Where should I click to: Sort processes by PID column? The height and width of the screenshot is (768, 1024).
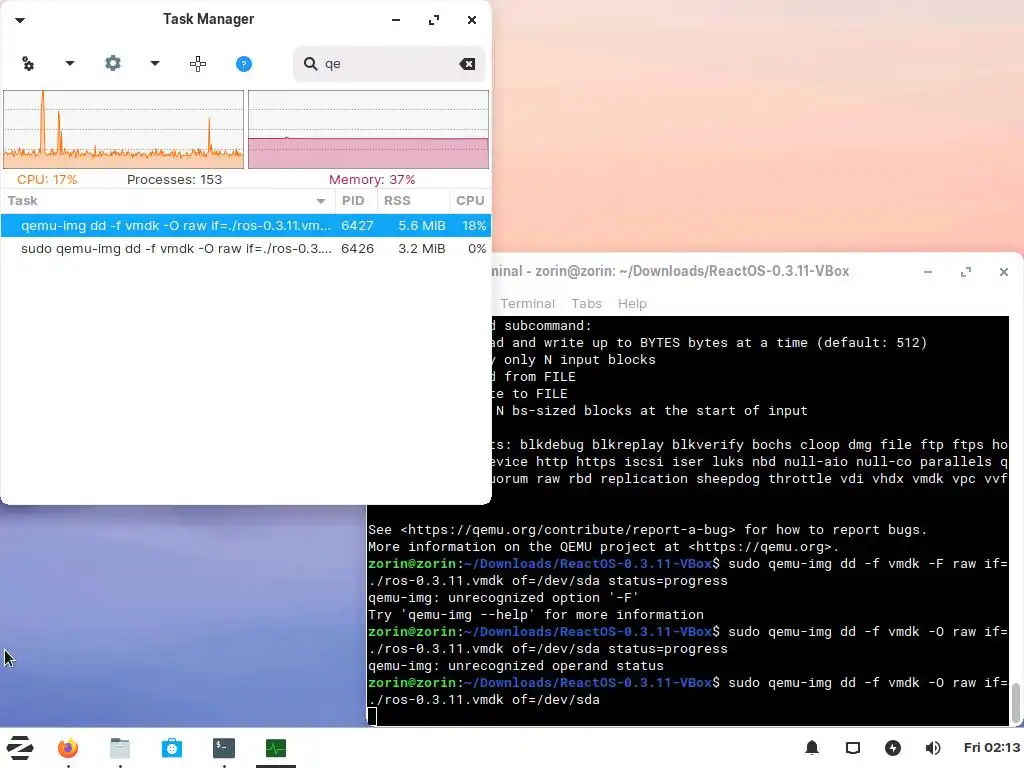click(x=356, y=200)
